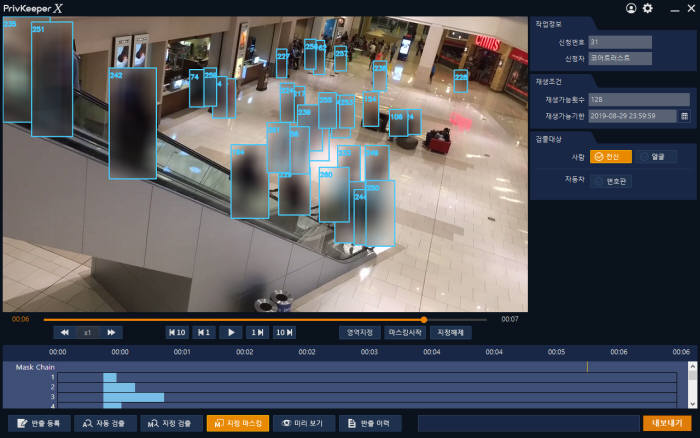Click the x1 playback speed indicator

click(x=88, y=332)
